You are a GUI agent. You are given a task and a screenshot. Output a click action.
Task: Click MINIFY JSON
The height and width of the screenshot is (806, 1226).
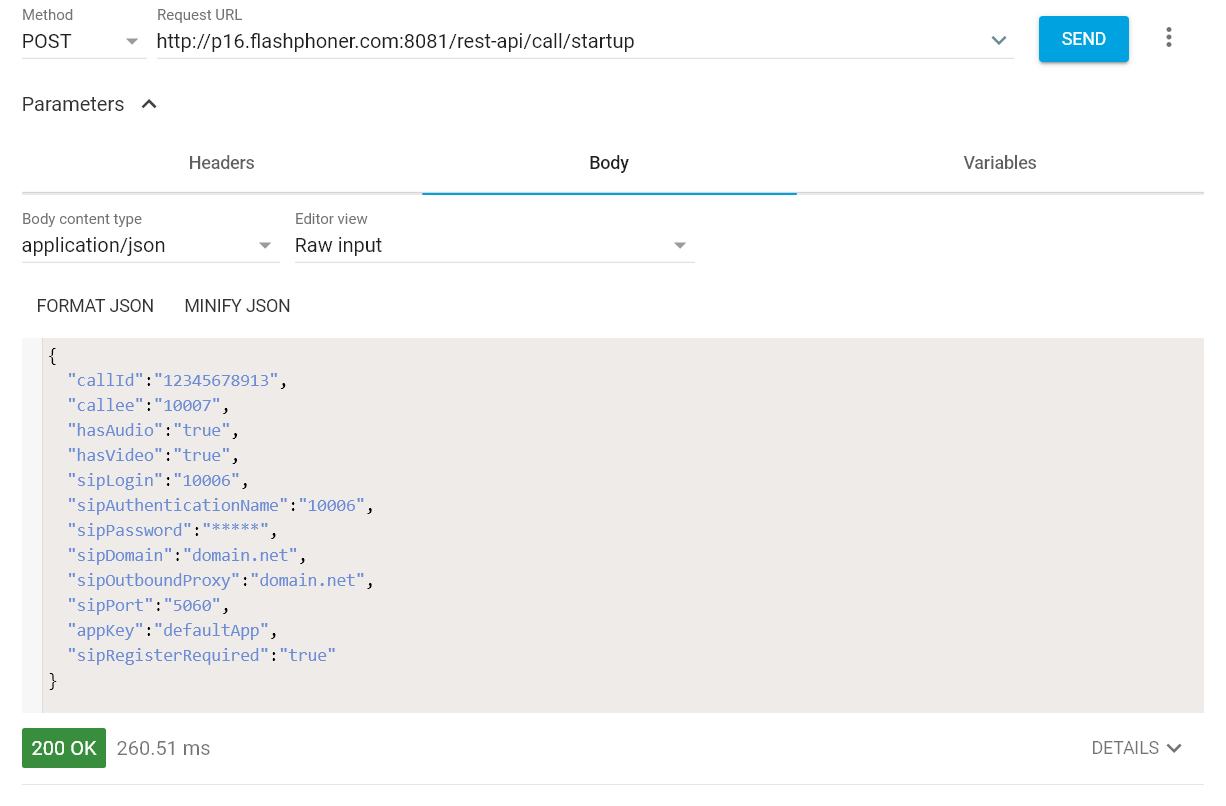[237, 306]
